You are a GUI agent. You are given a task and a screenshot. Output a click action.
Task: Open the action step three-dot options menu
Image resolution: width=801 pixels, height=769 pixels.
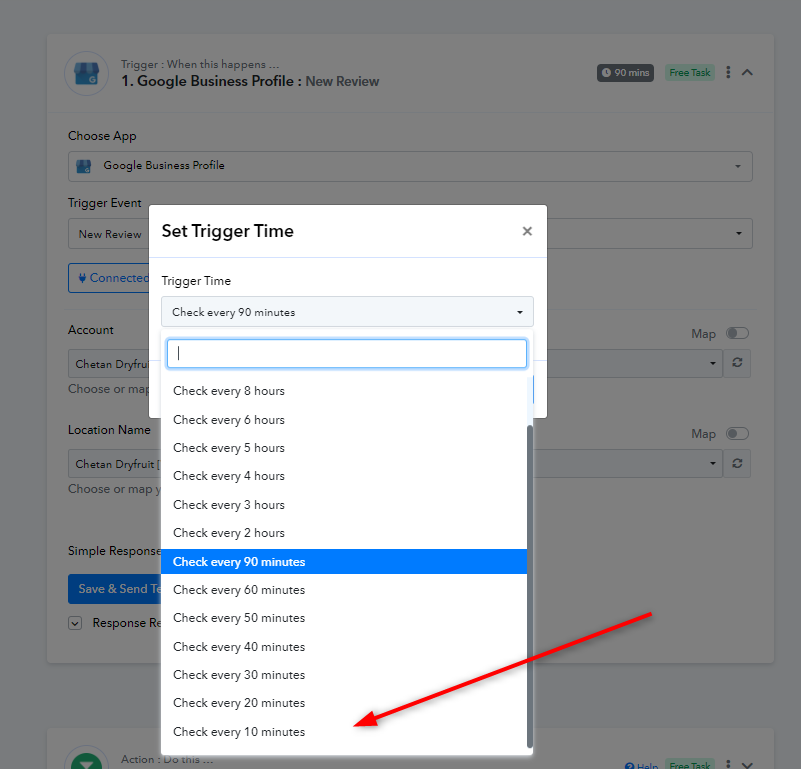click(728, 764)
